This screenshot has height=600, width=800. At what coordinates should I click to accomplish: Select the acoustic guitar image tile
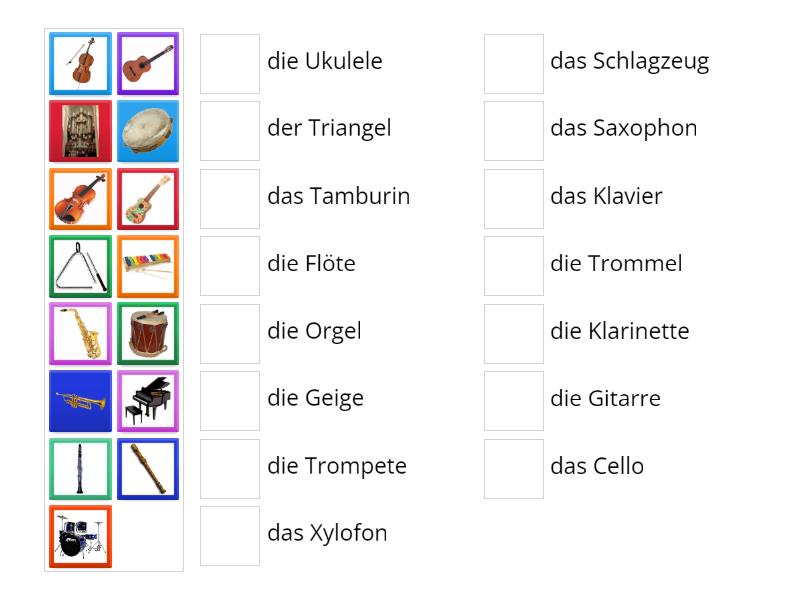147,63
